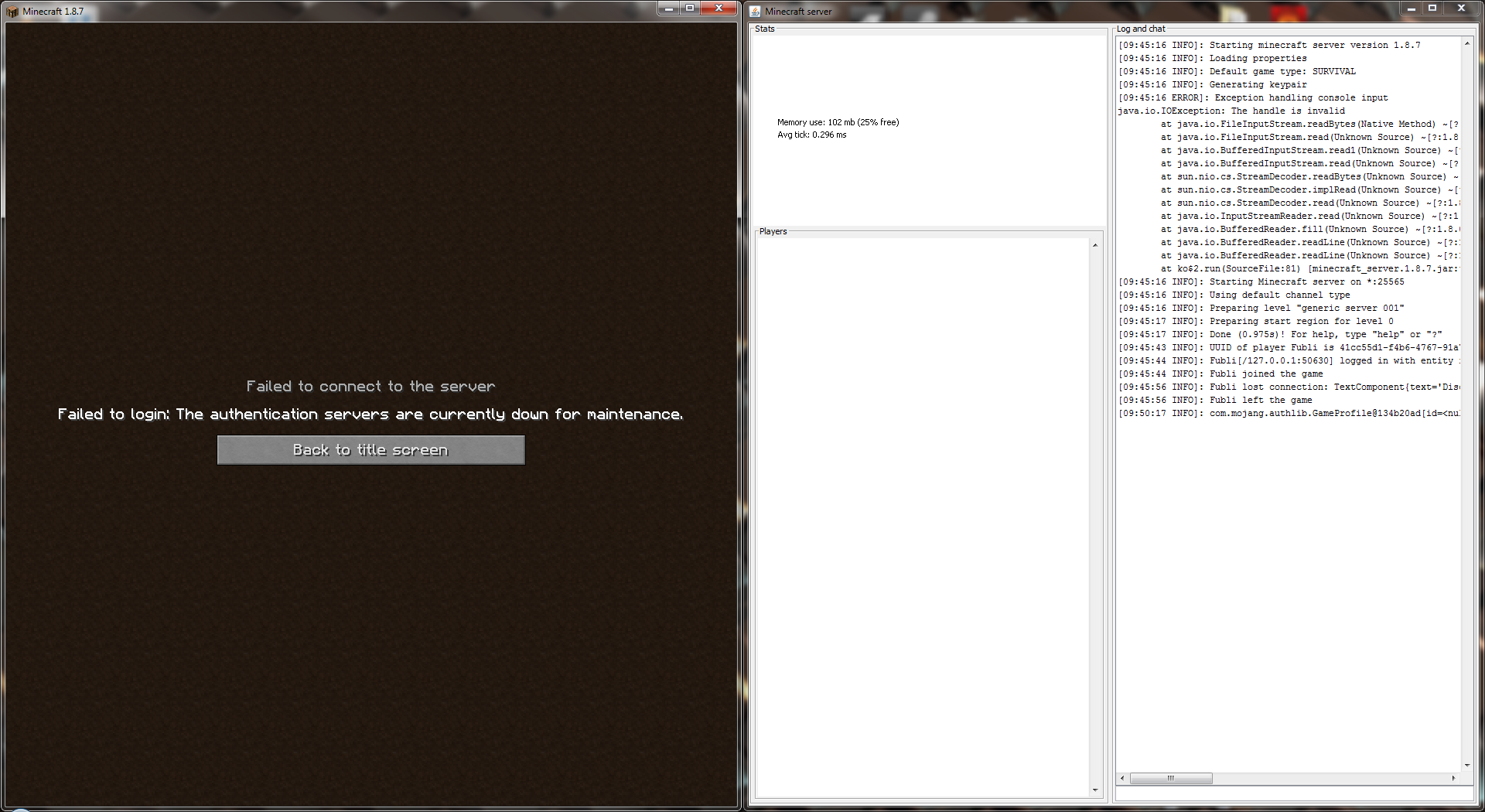
Task: Click the log panel scroll-up arrow
Action: click(x=1467, y=43)
